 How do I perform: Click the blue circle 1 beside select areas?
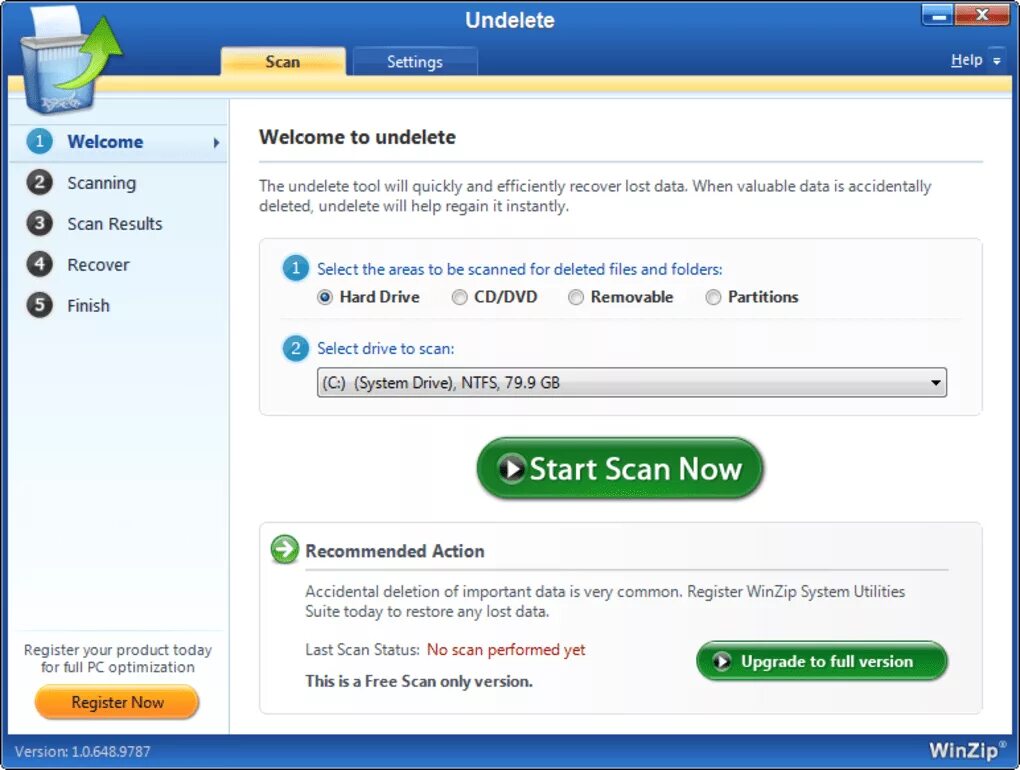(x=295, y=268)
